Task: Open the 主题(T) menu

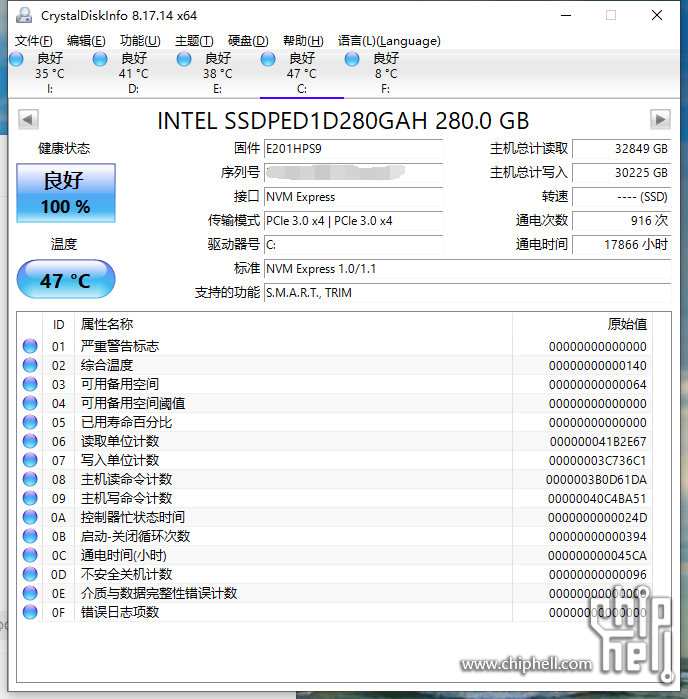Action: coord(194,41)
